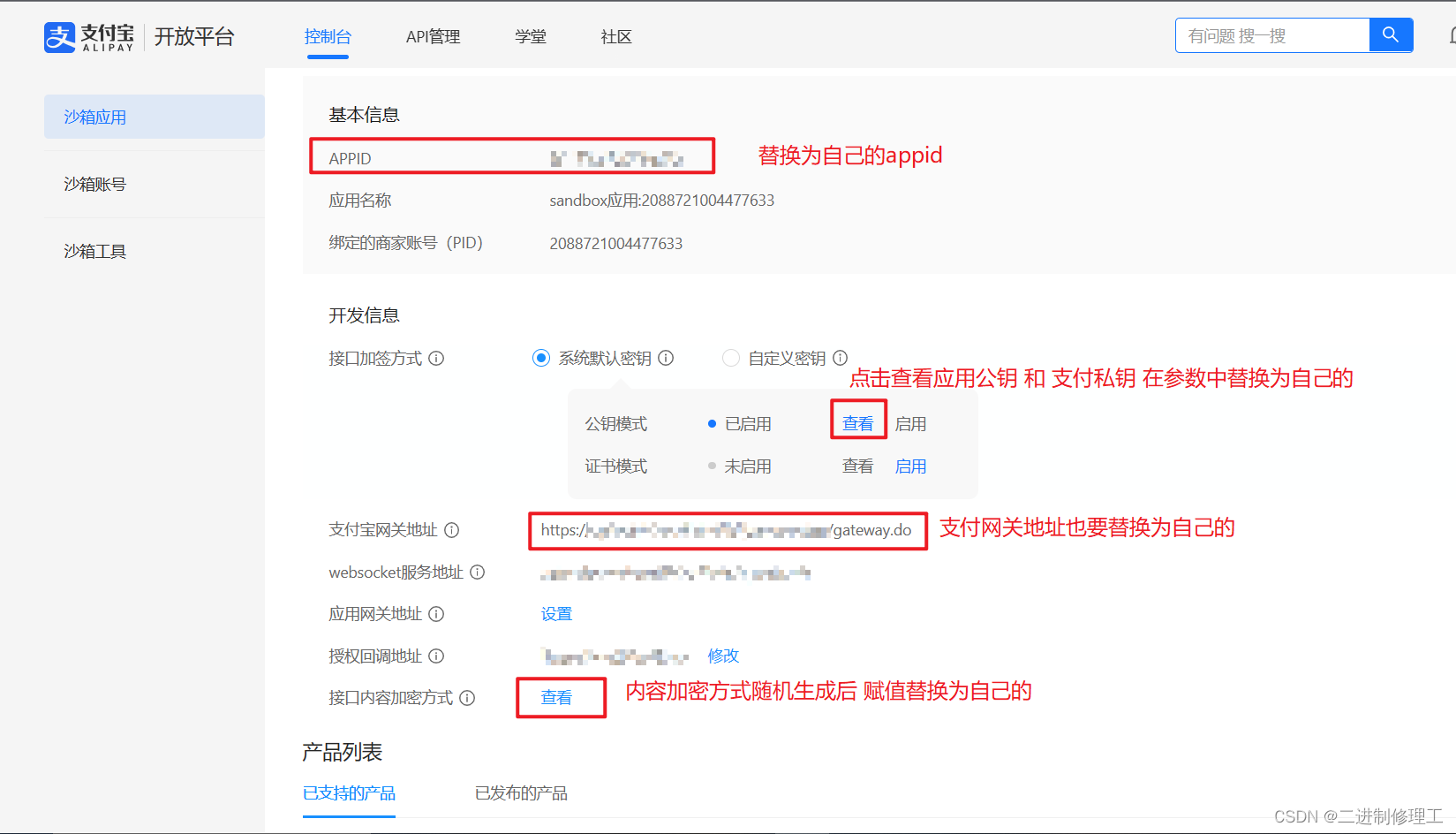1456x834 pixels.
Task: Open info icon beside 应用网关地址
Action: coord(436,614)
